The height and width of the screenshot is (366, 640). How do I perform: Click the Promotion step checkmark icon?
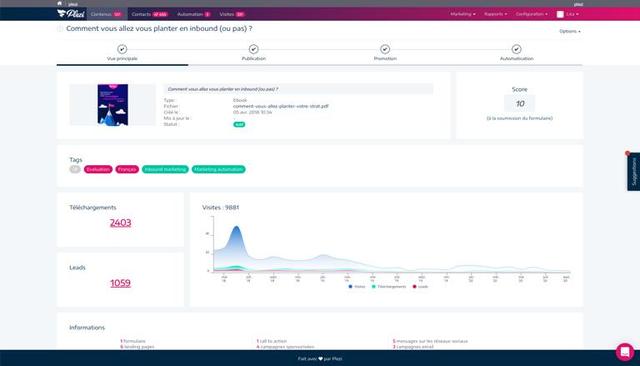pos(385,49)
